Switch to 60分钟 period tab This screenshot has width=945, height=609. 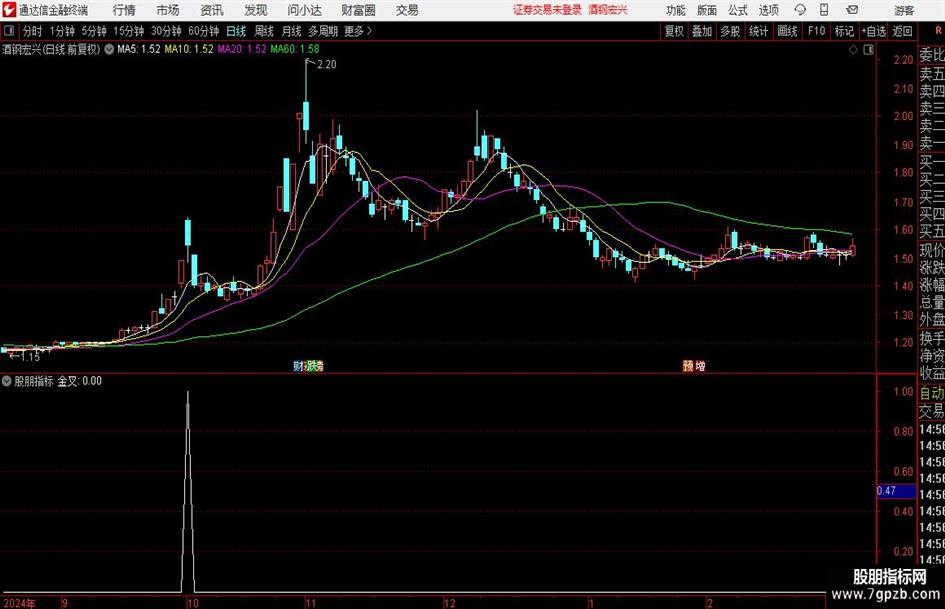pos(203,31)
